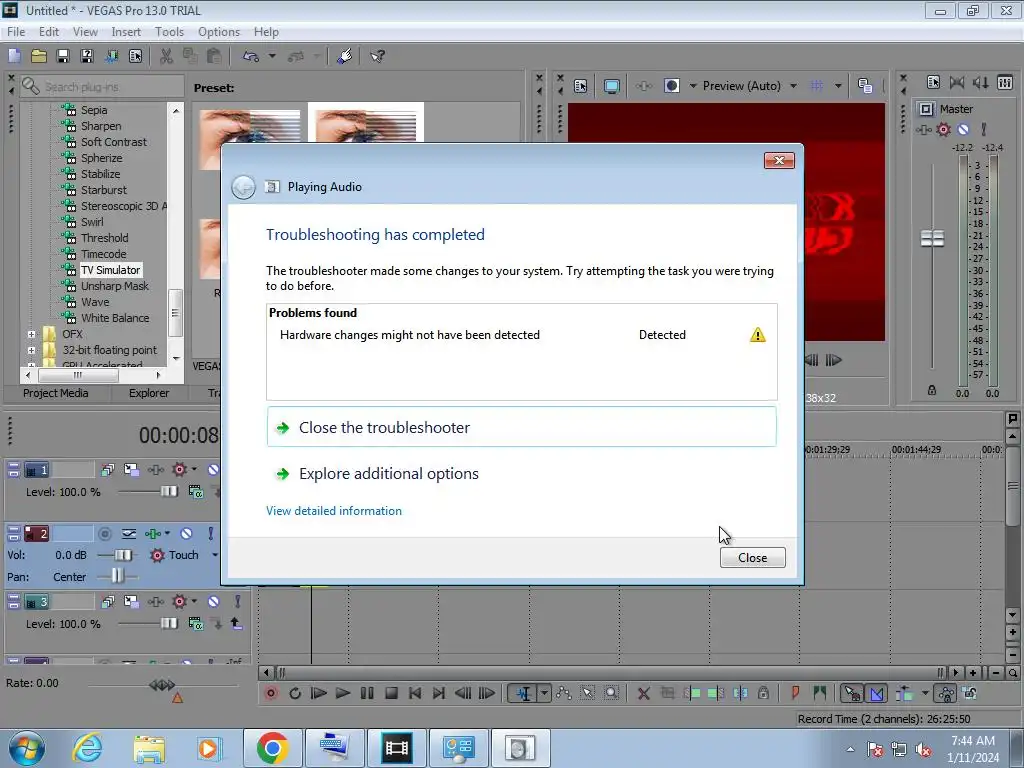Select the Zoom Edit tool magnifier
Viewport: 1024px width, 768px height.
coord(611,693)
